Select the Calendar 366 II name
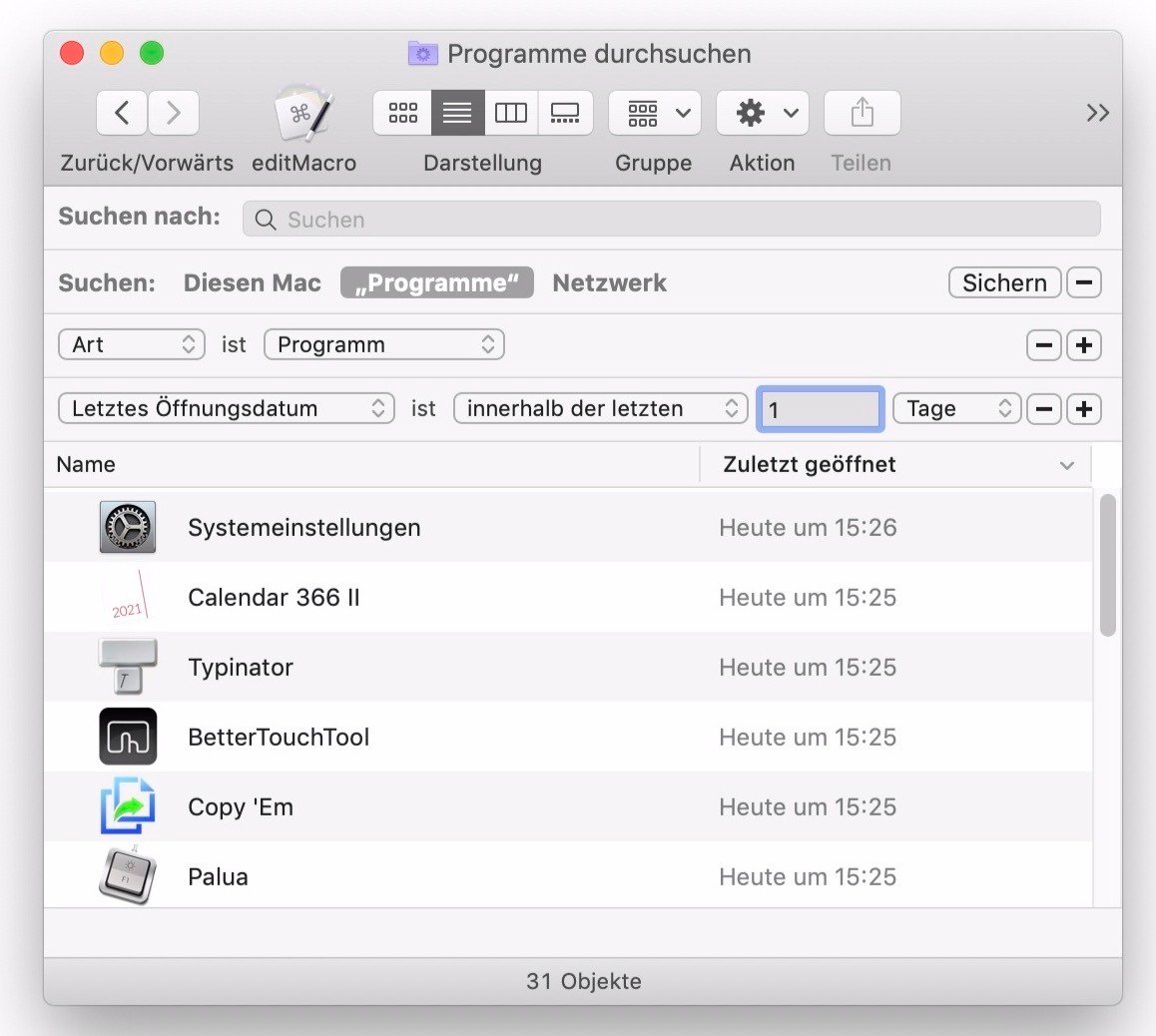 [274, 597]
